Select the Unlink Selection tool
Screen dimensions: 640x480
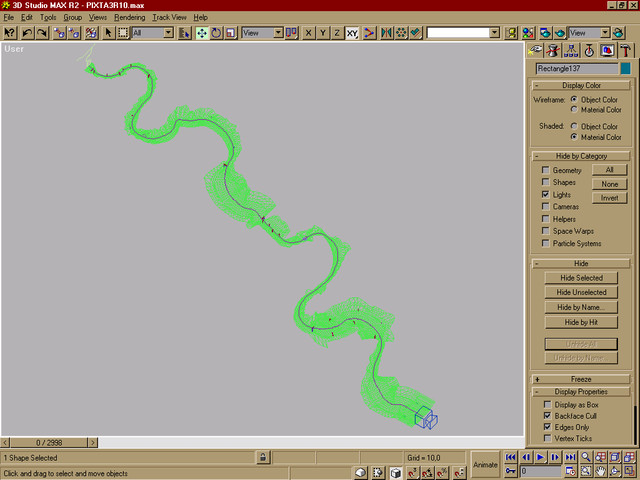[74, 33]
